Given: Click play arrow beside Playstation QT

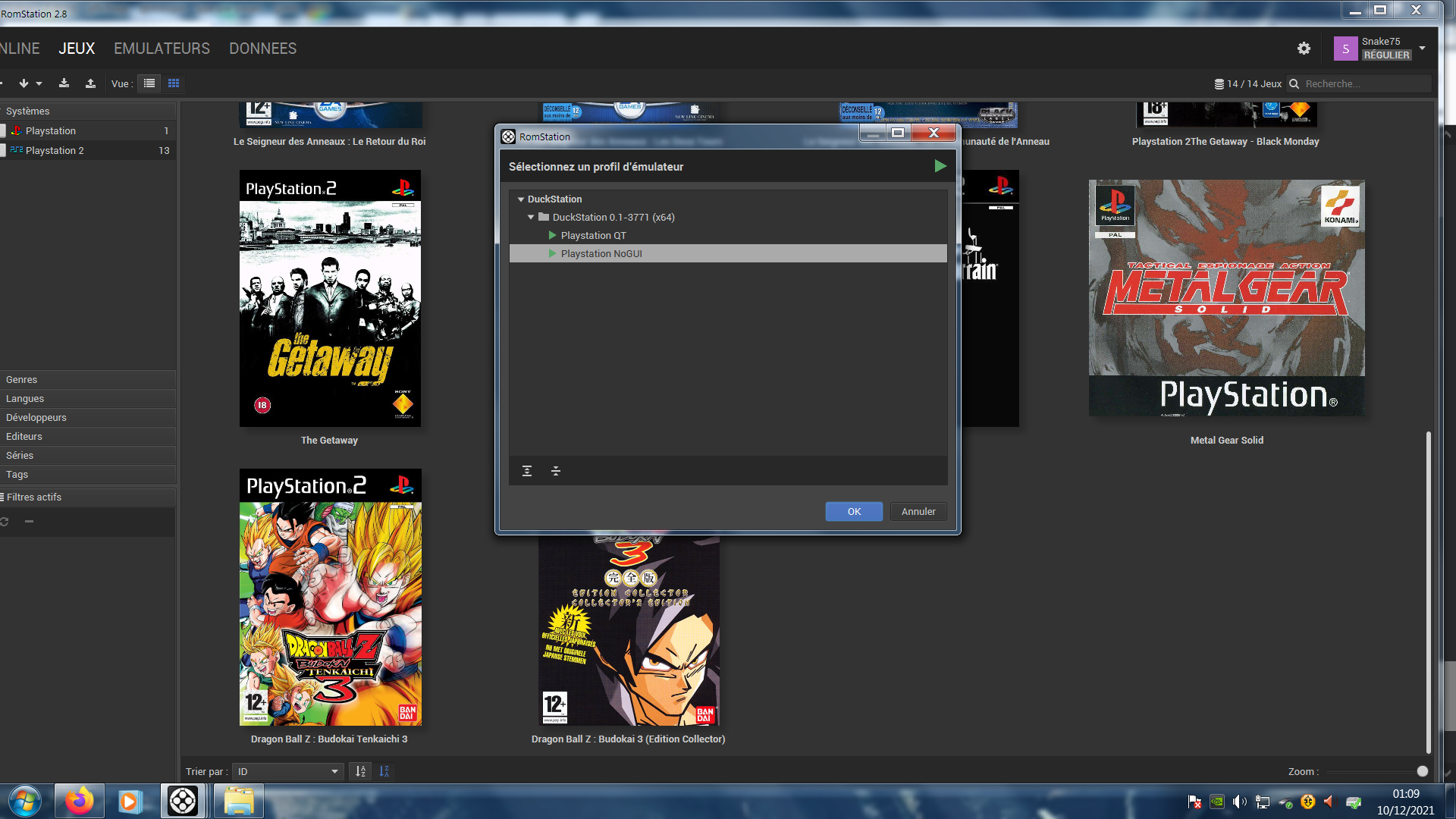Looking at the screenshot, I should pos(553,235).
